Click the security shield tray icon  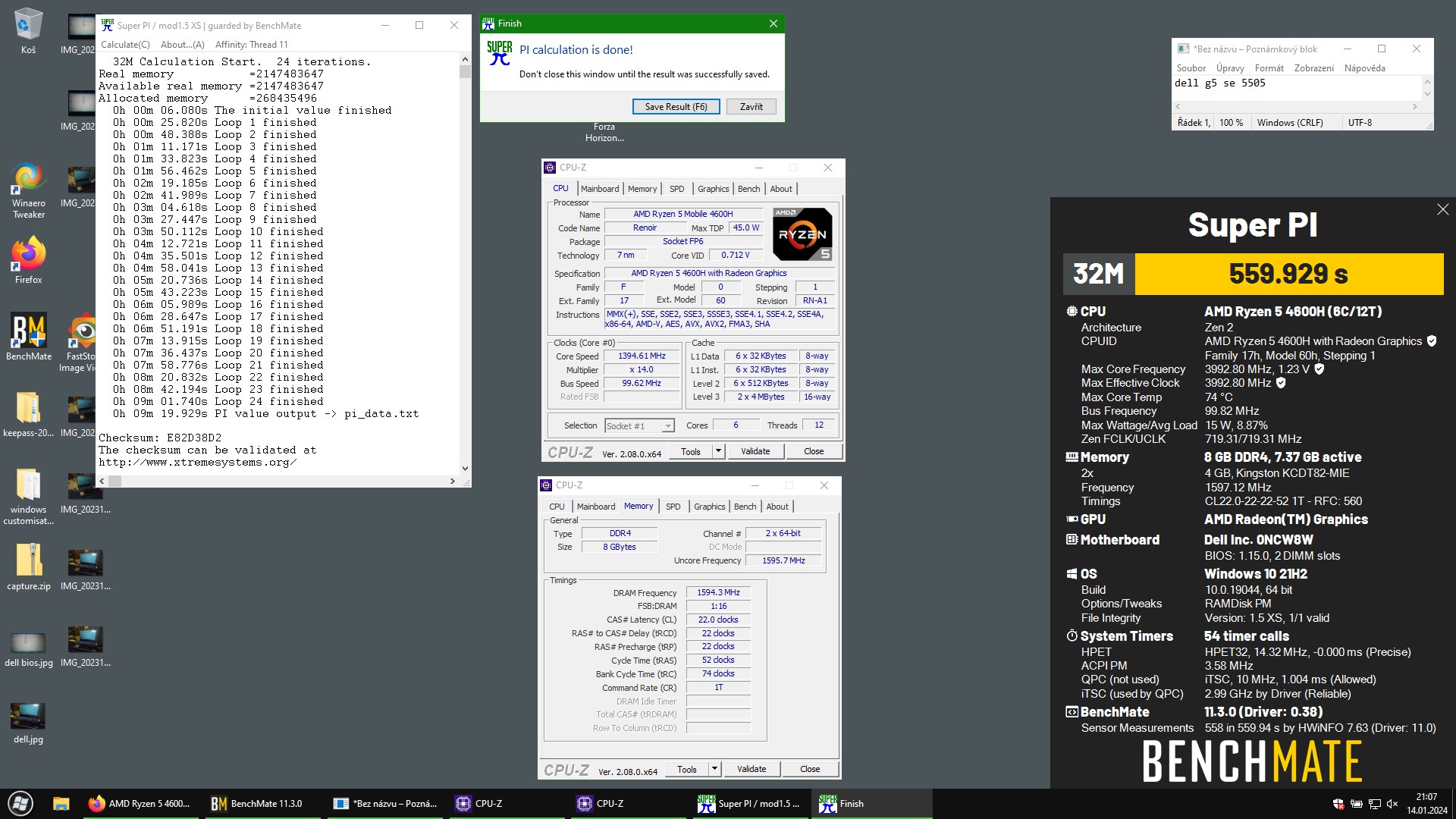tap(1338, 804)
